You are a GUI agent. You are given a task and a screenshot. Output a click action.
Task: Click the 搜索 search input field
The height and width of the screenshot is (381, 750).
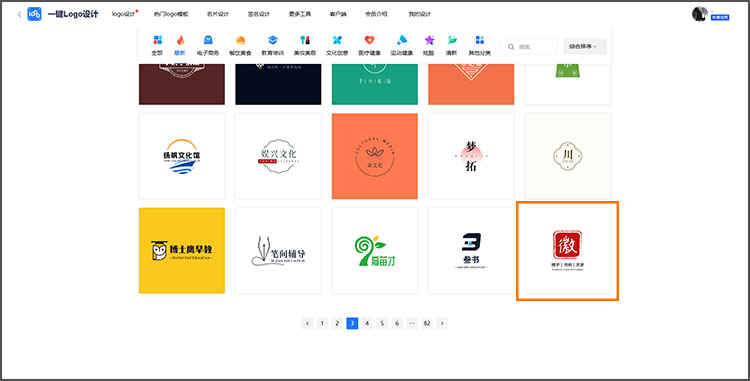pyautogui.click(x=529, y=46)
